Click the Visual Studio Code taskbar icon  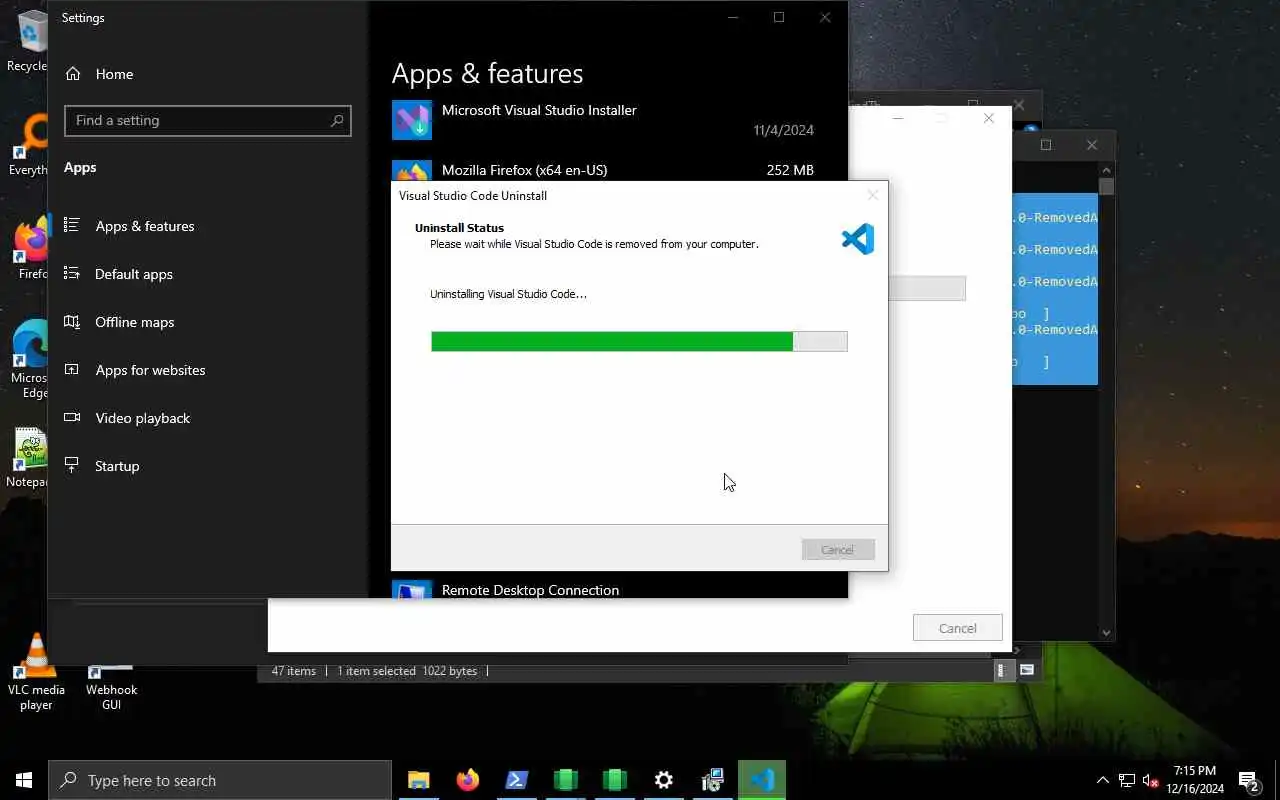pyautogui.click(x=762, y=780)
